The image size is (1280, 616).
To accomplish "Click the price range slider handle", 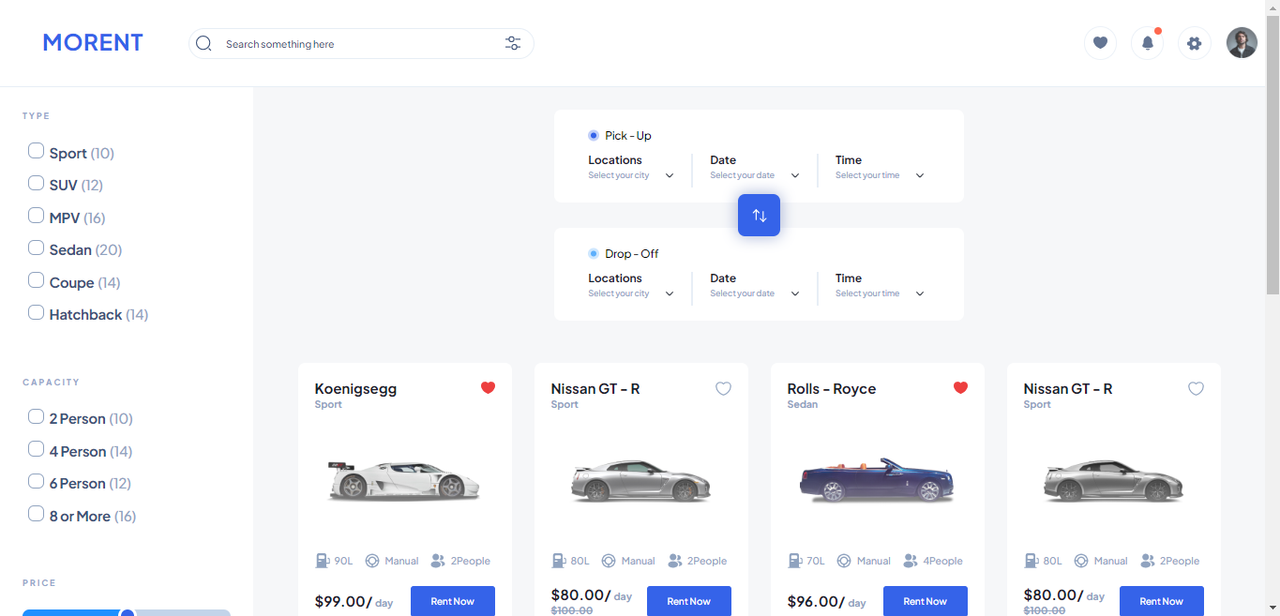I will click(x=127, y=612).
